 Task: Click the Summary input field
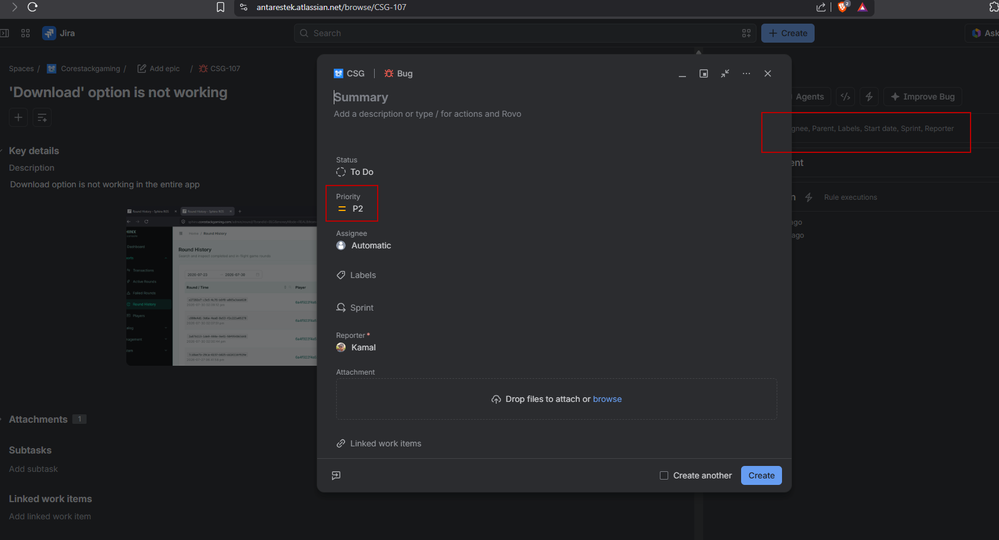[x=554, y=97]
